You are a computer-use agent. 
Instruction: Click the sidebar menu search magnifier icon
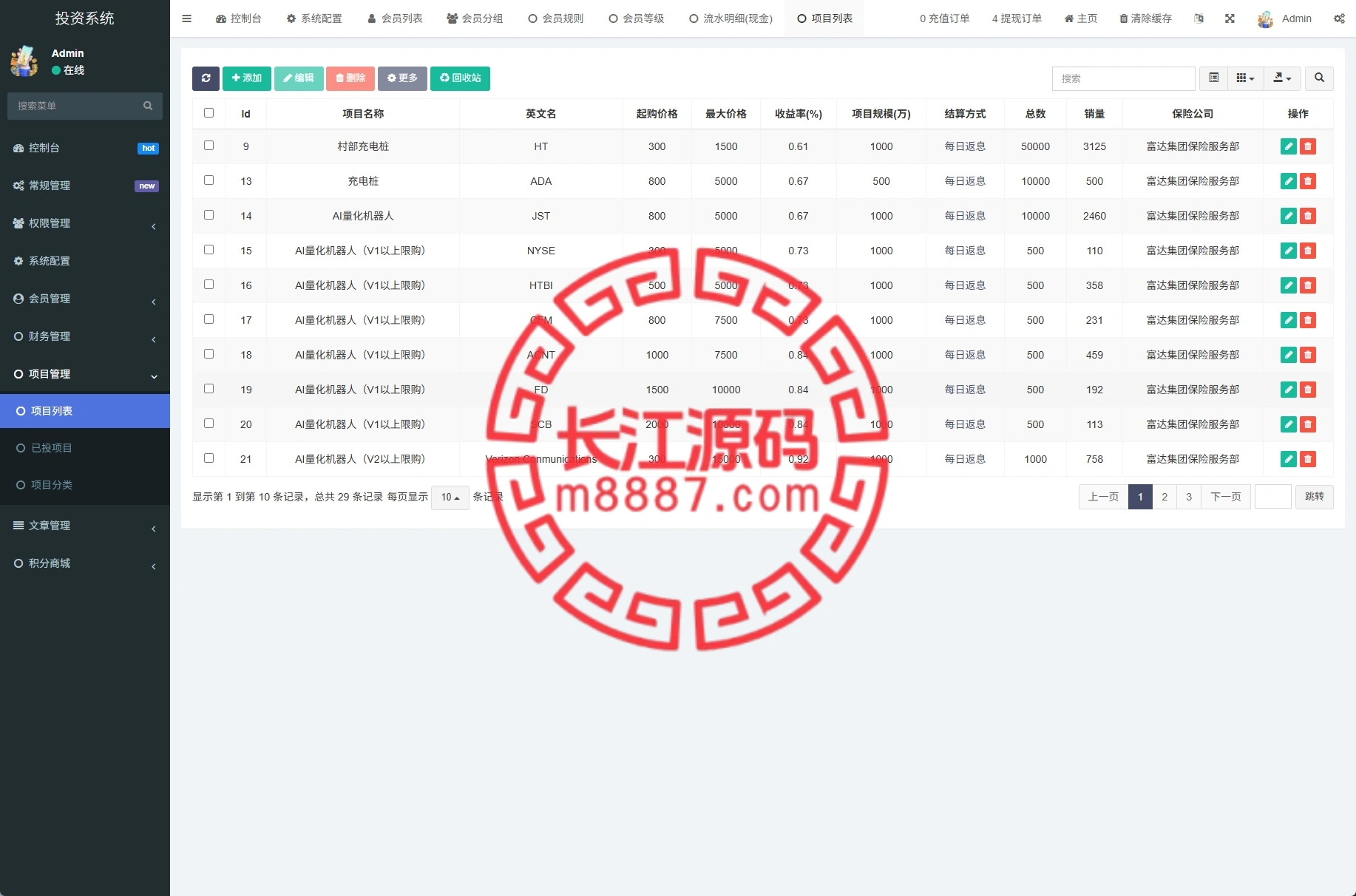click(x=148, y=106)
